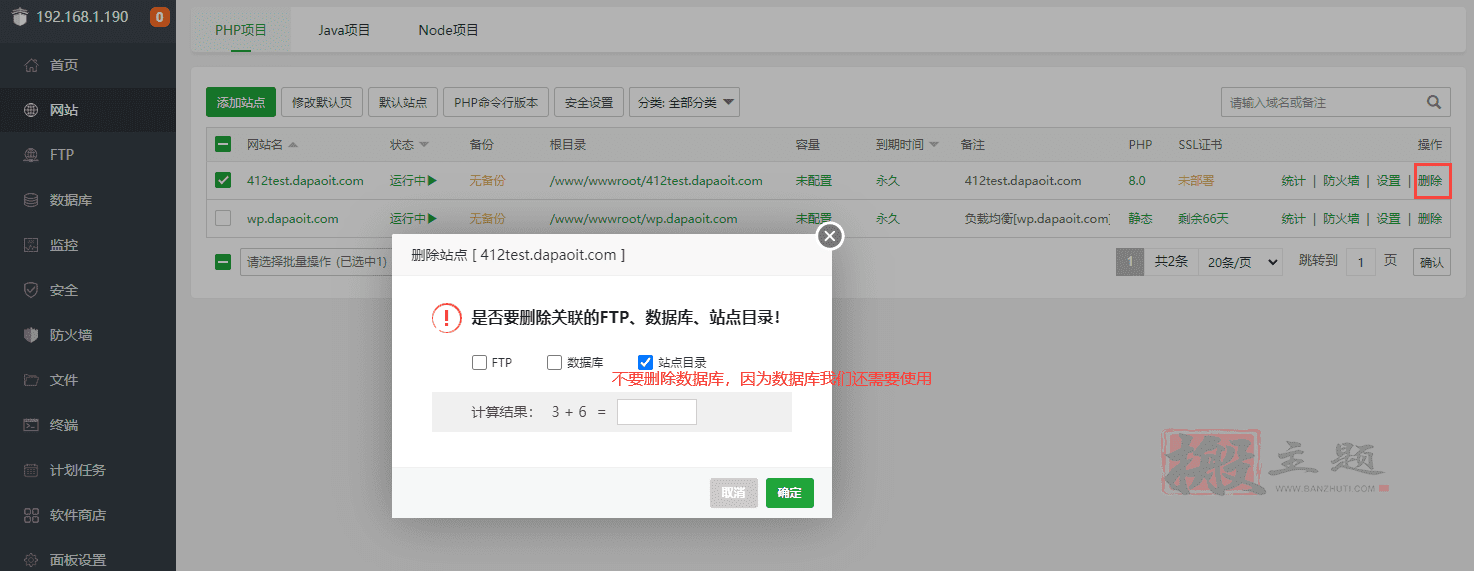The height and width of the screenshot is (571, 1474).
Task: Click 删除 link for wp.dapaoit.com
Action: 1430,218
